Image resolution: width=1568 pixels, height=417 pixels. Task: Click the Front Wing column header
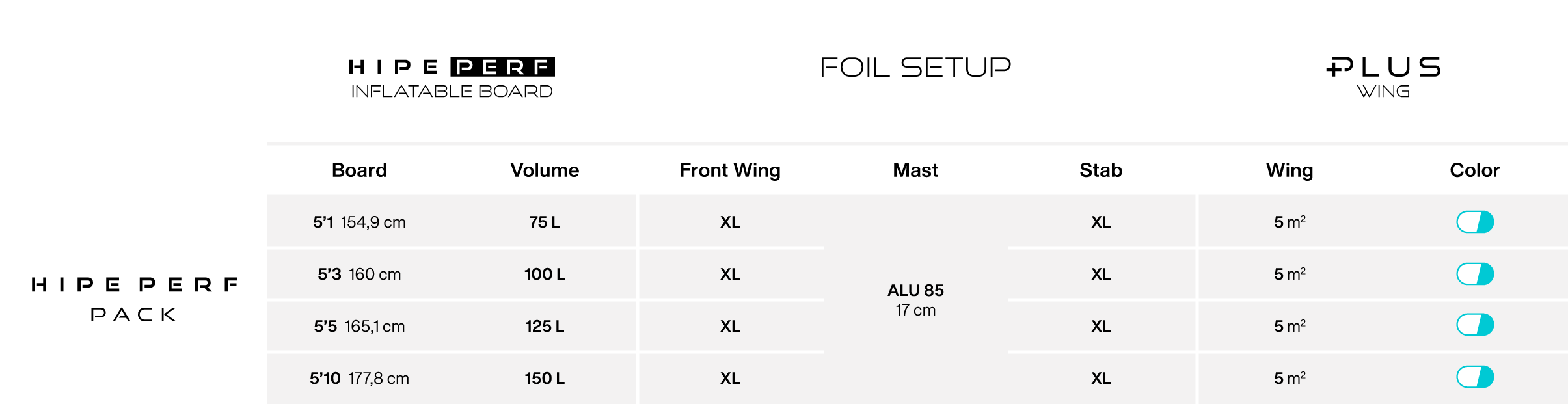pyautogui.click(x=730, y=170)
